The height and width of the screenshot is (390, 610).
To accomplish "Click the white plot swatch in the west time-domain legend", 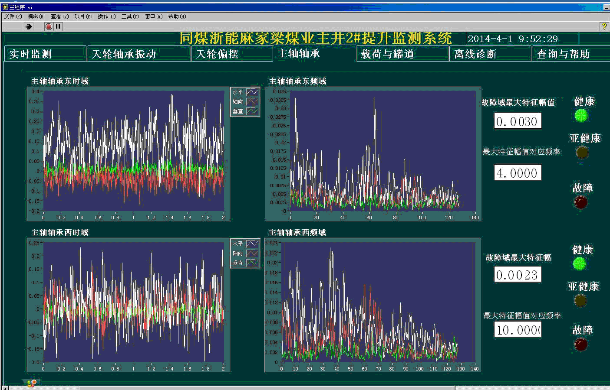I will pos(252,244).
